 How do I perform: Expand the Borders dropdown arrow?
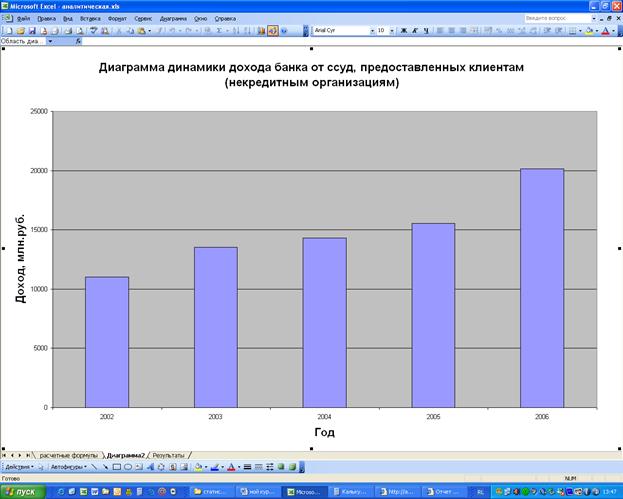[580, 31]
